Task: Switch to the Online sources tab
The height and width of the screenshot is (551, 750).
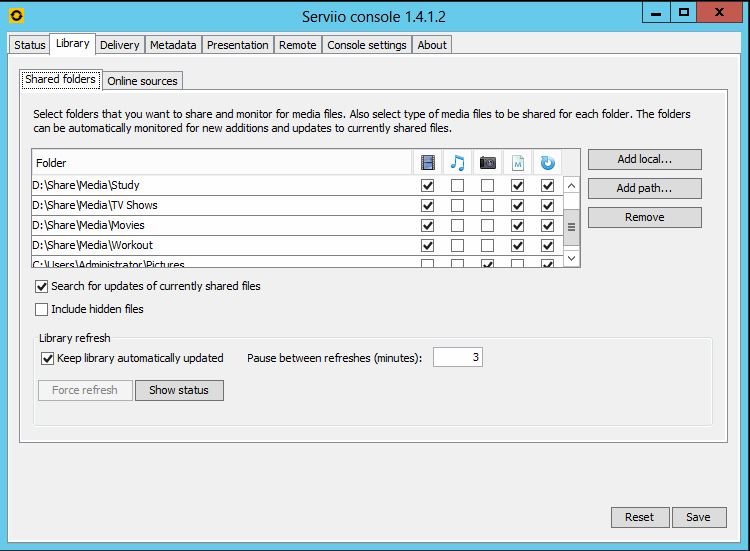Action: (142, 81)
